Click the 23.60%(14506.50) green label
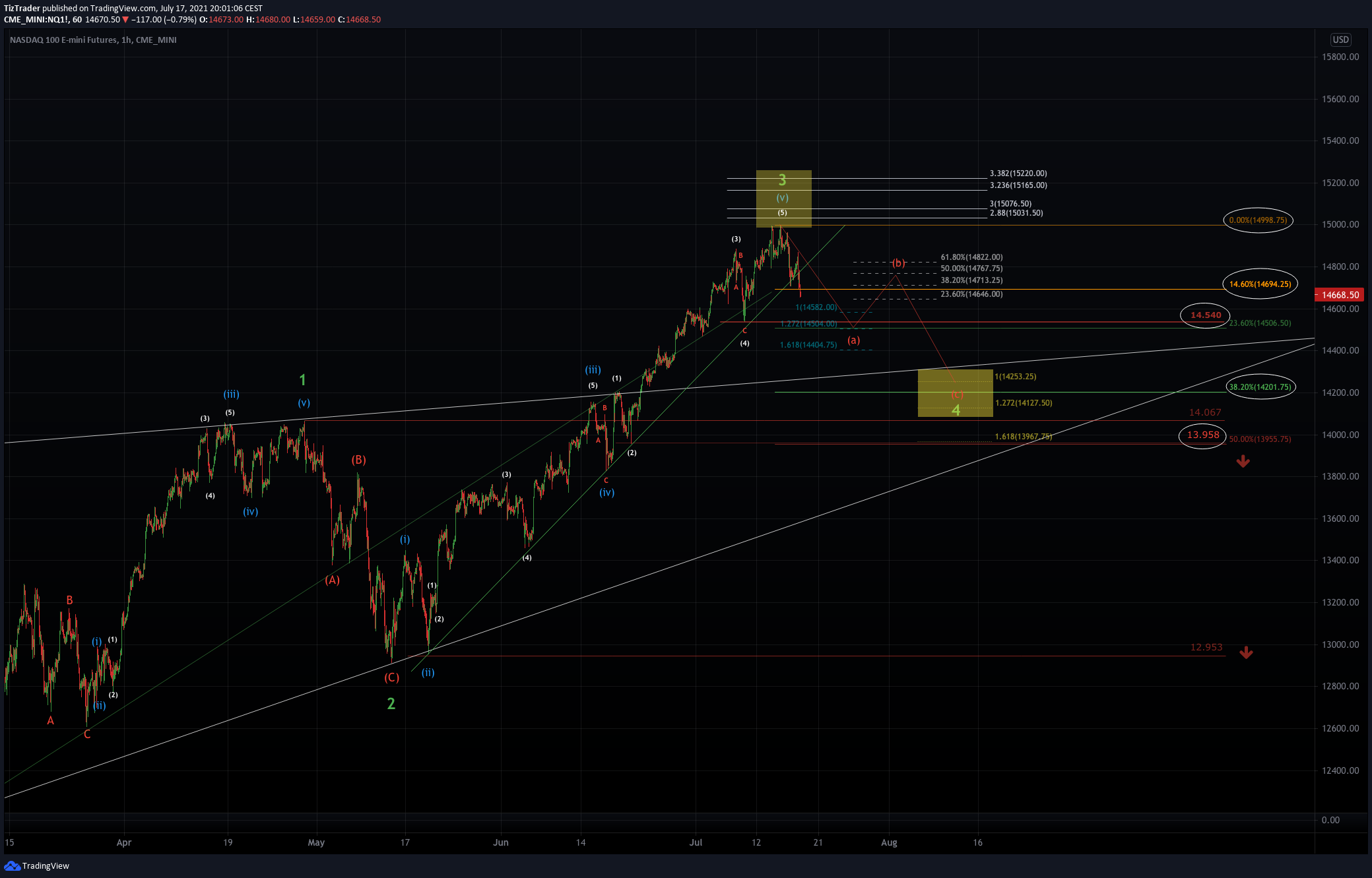 pos(1260,323)
